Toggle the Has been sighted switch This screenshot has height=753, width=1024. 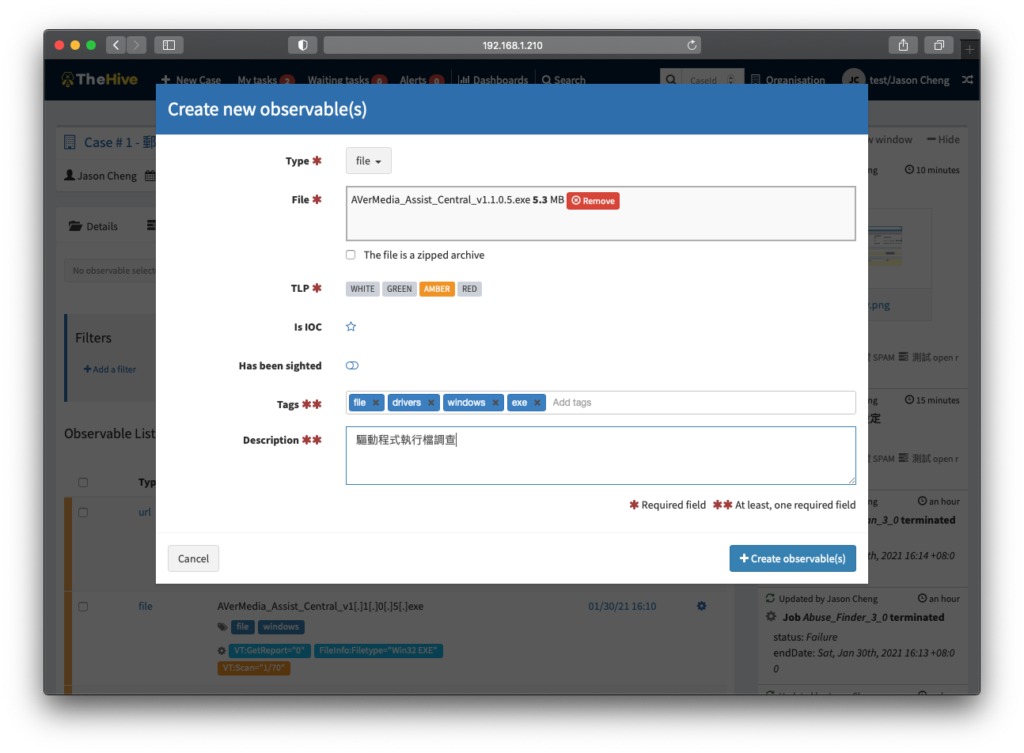(352, 366)
